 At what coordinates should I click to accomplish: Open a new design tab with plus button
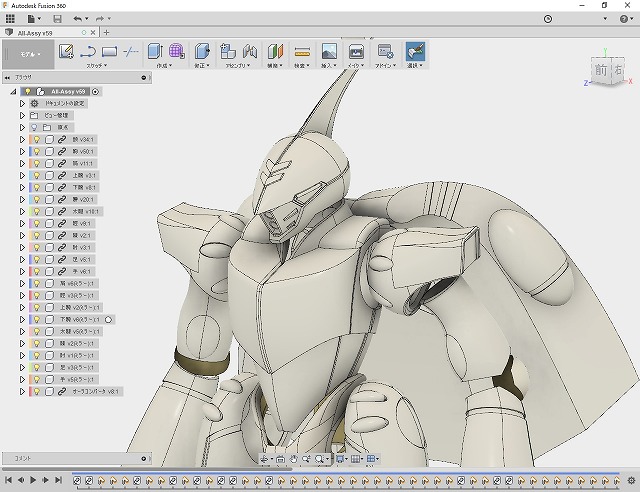[106, 32]
